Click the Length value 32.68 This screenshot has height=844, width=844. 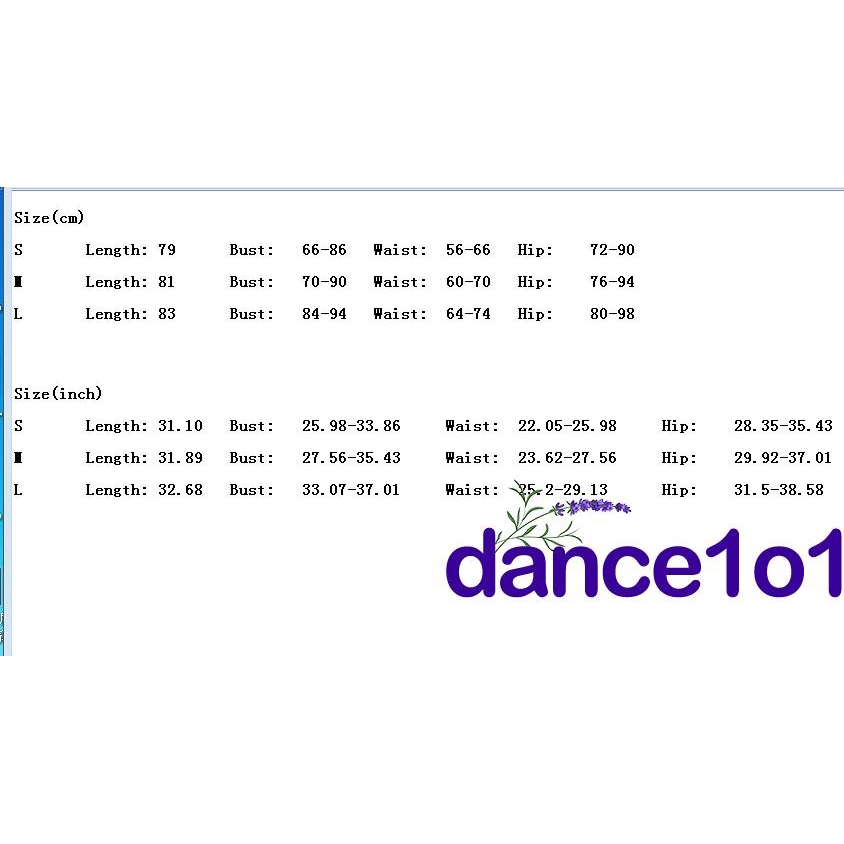[180, 490]
